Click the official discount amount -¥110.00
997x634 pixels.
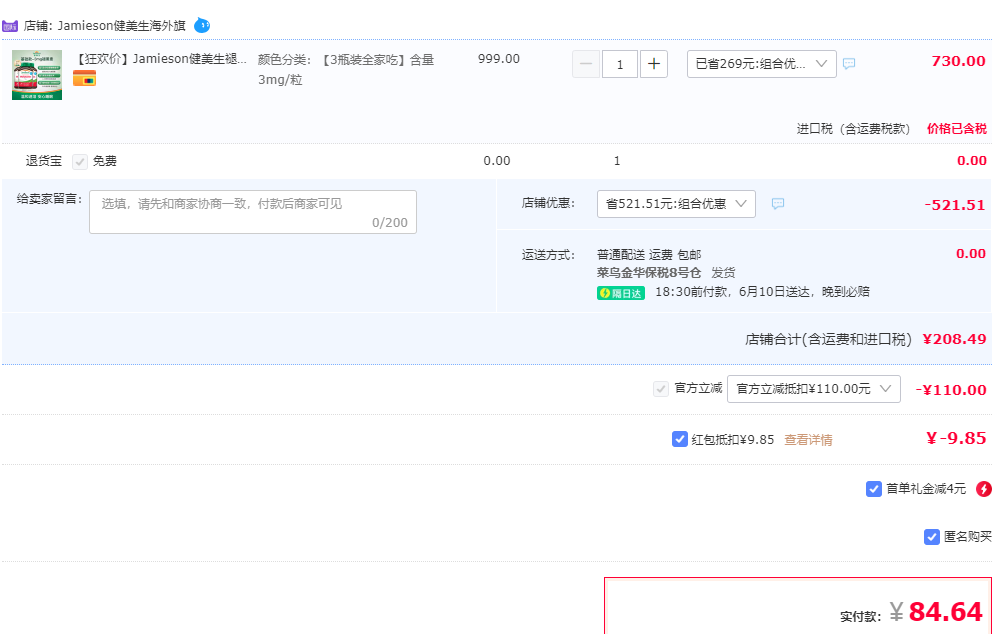pos(951,390)
